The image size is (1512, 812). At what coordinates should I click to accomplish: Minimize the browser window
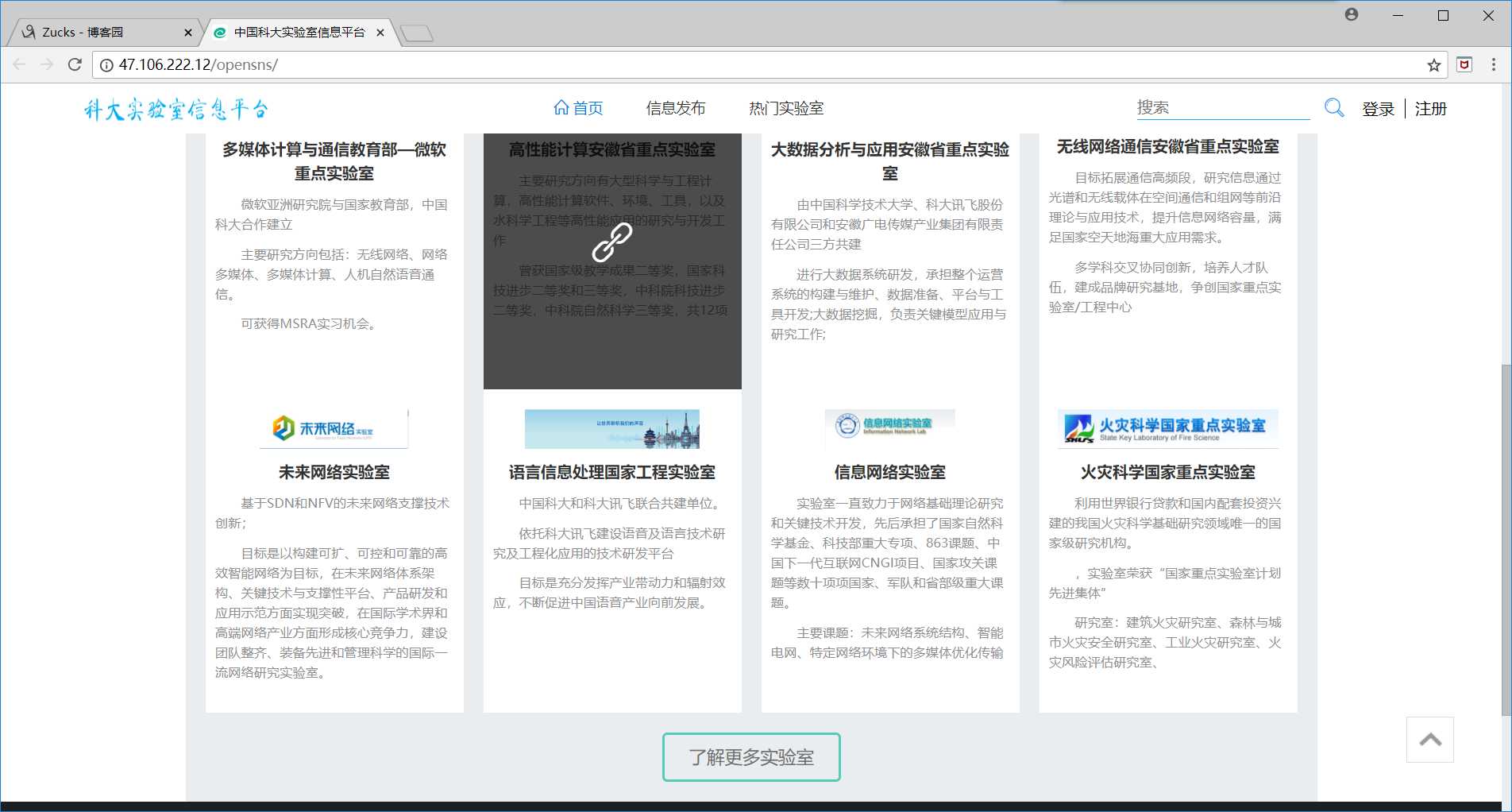coord(1398,15)
